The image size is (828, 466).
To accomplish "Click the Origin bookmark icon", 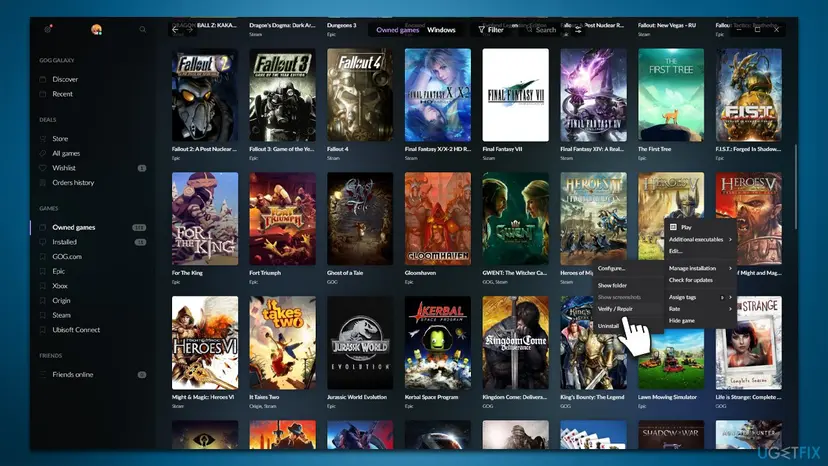I will pos(43,301).
